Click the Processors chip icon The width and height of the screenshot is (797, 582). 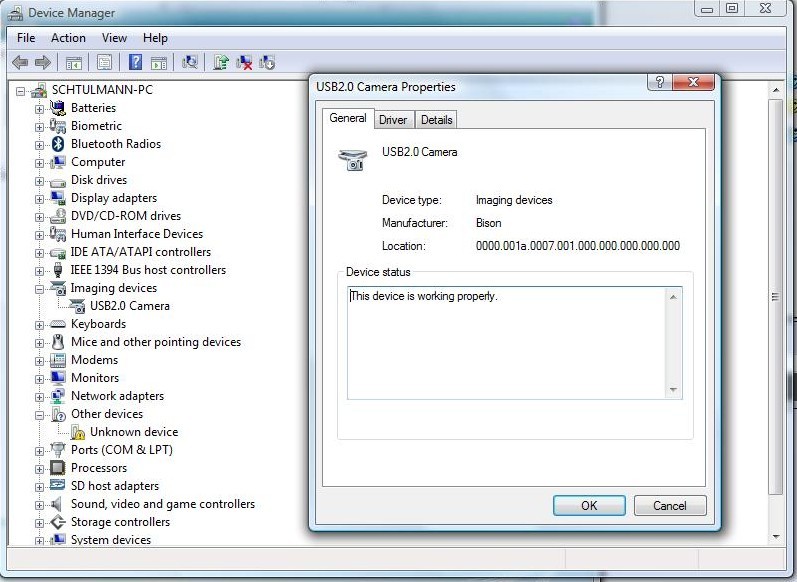(x=57, y=468)
